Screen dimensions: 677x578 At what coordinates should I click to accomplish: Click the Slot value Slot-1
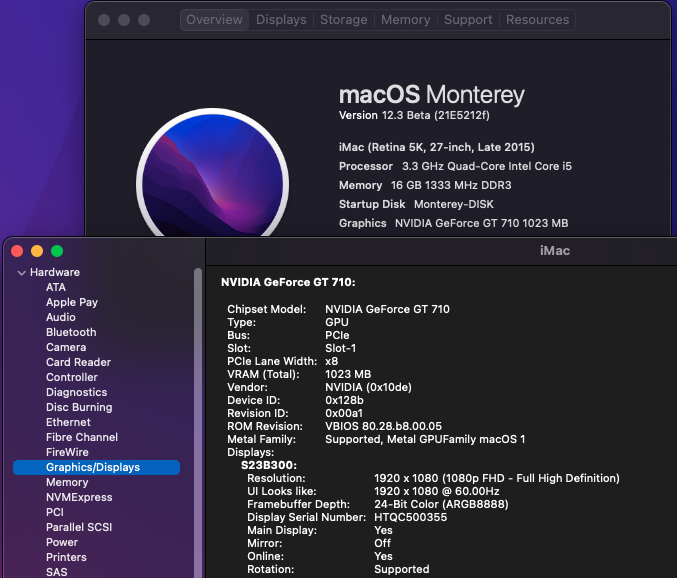[340, 348]
